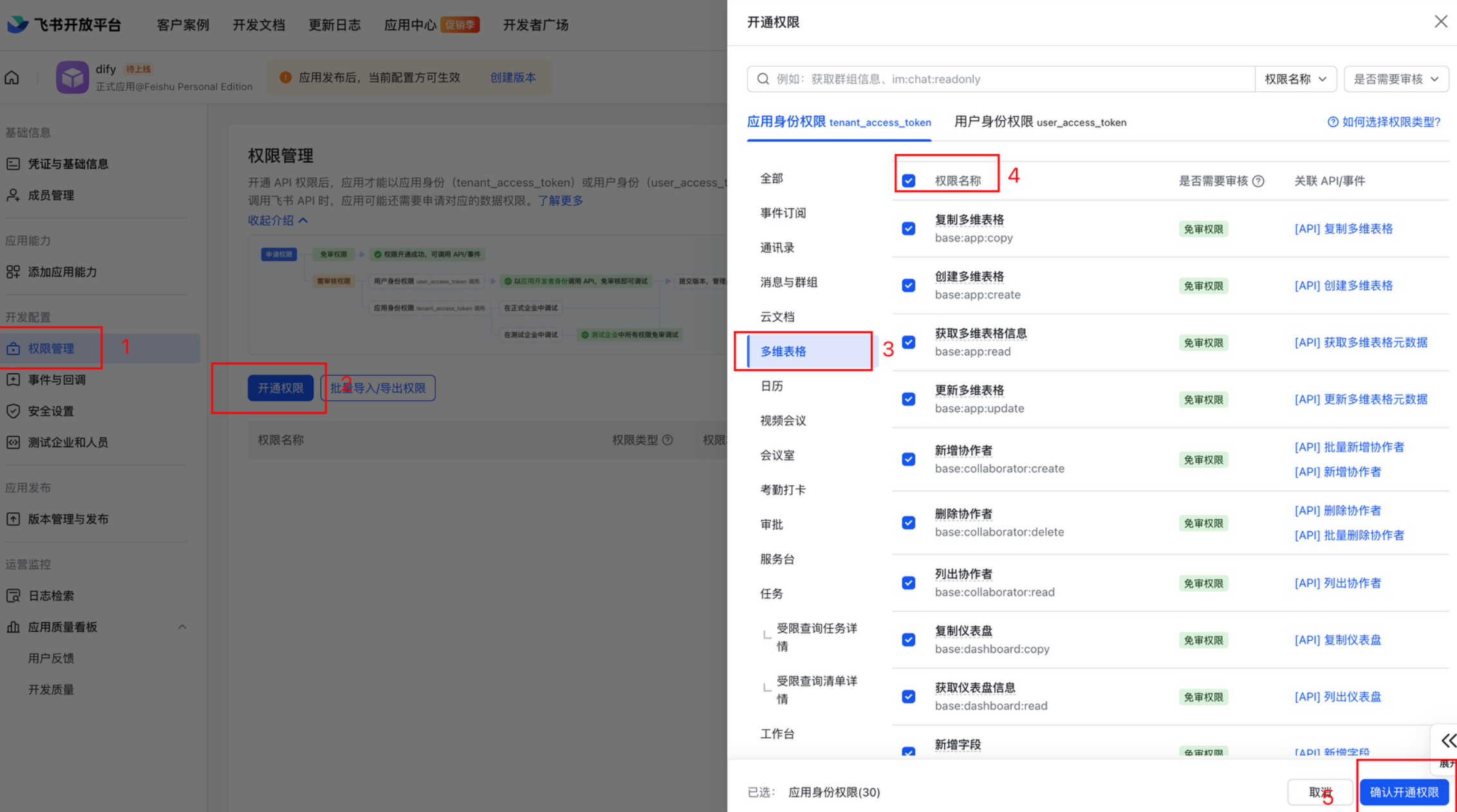The image size is (1457, 812).
Task: Click the double-chevron expand icon at right edge
Action: [1448, 741]
